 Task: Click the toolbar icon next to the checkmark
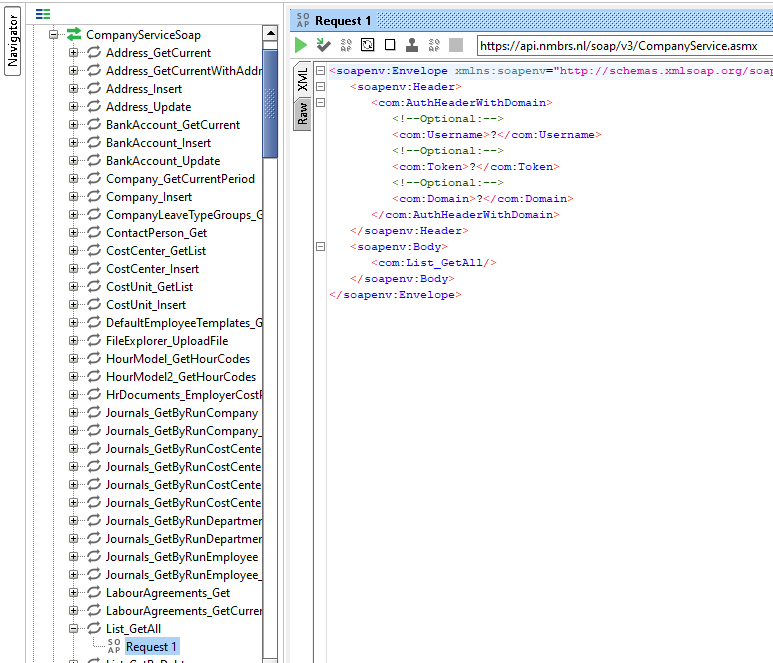(x=346, y=45)
